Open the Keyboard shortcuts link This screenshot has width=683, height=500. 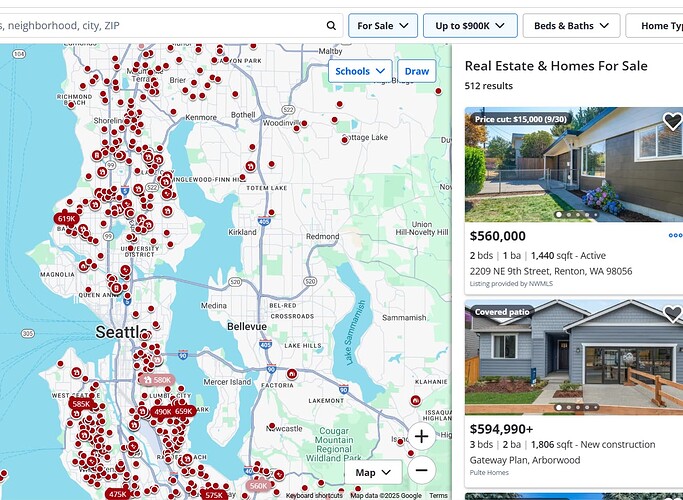click(314, 495)
